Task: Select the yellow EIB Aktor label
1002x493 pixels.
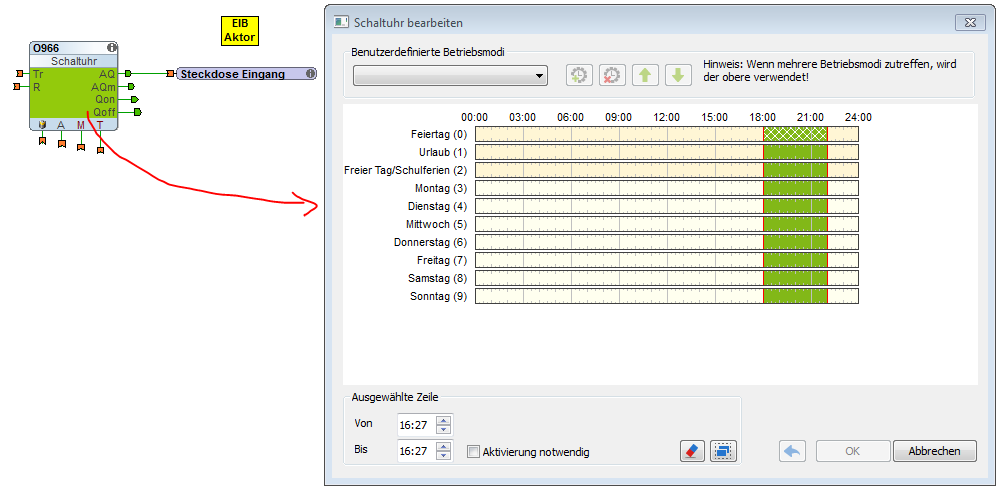Action: [240, 30]
